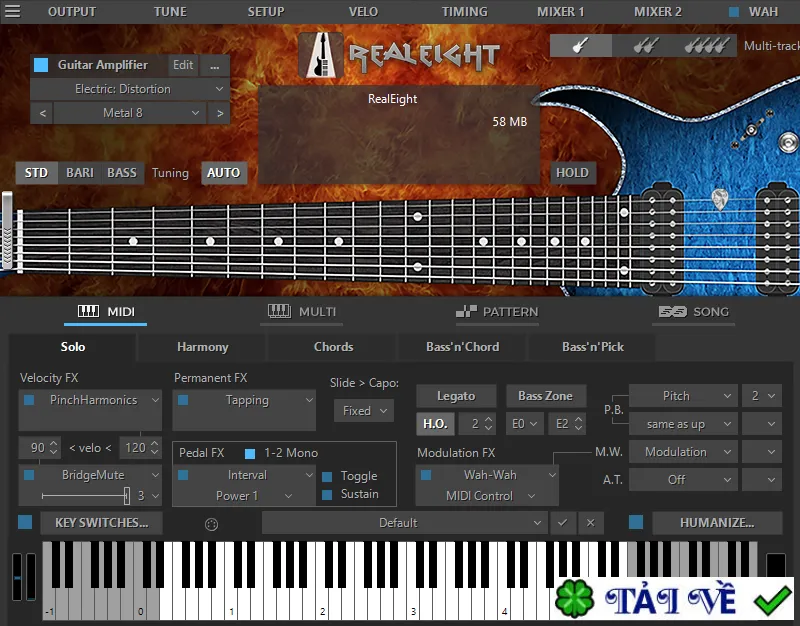Select the BARI tuning button
The height and width of the screenshot is (626, 800).
pos(80,173)
